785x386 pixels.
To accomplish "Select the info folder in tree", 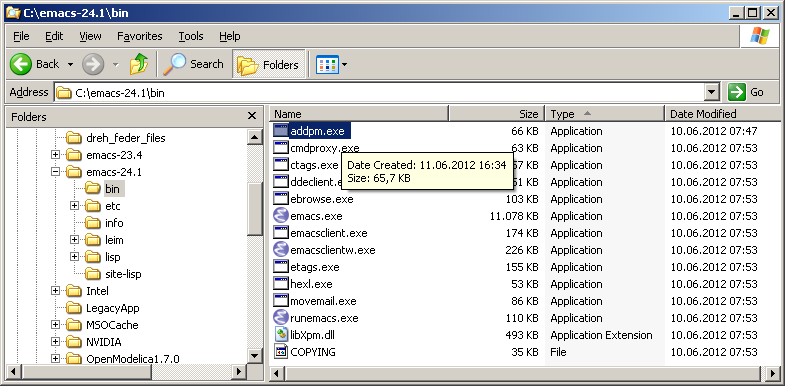I will click(114, 223).
